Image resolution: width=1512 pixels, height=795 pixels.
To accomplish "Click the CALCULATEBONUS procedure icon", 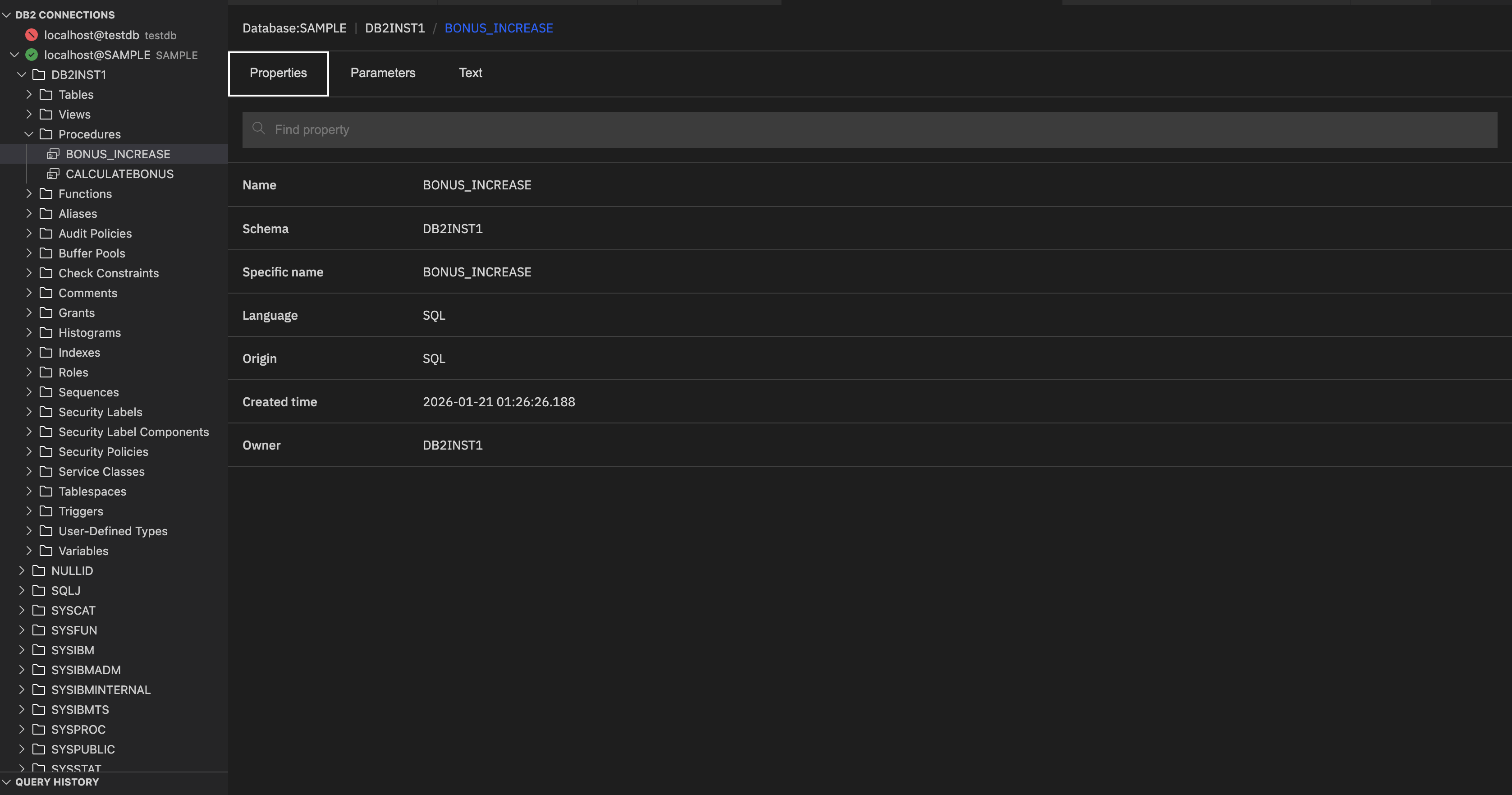I will click(x=53, y=174).
